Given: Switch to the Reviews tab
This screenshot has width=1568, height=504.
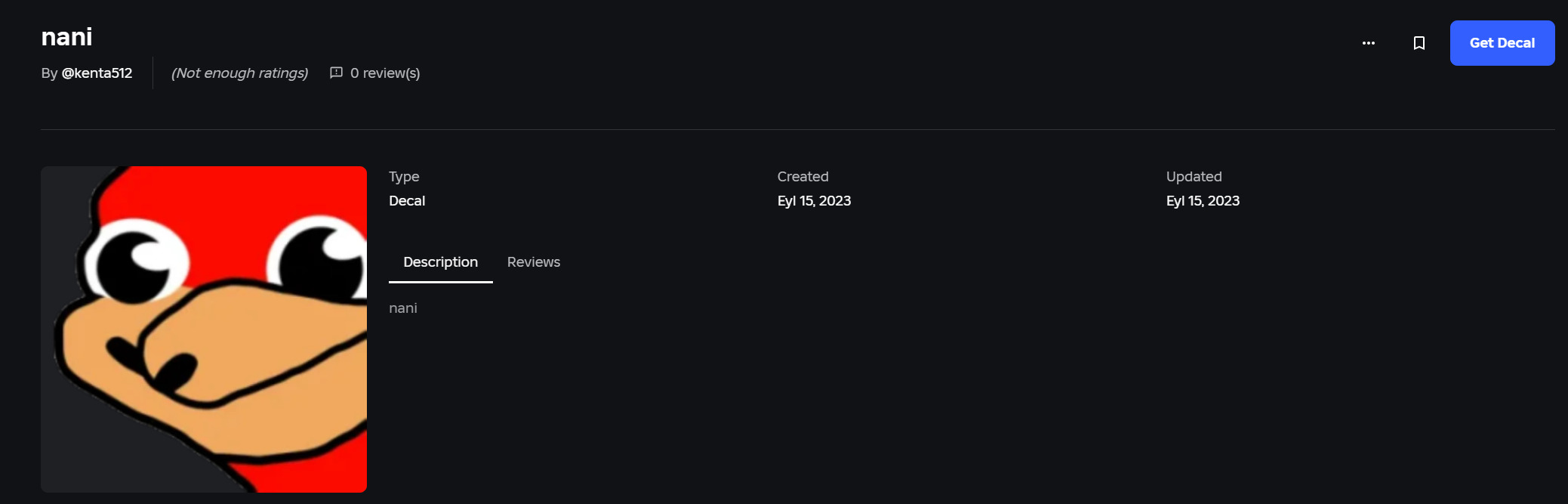Looking at the screenshot, I should 534,262.
